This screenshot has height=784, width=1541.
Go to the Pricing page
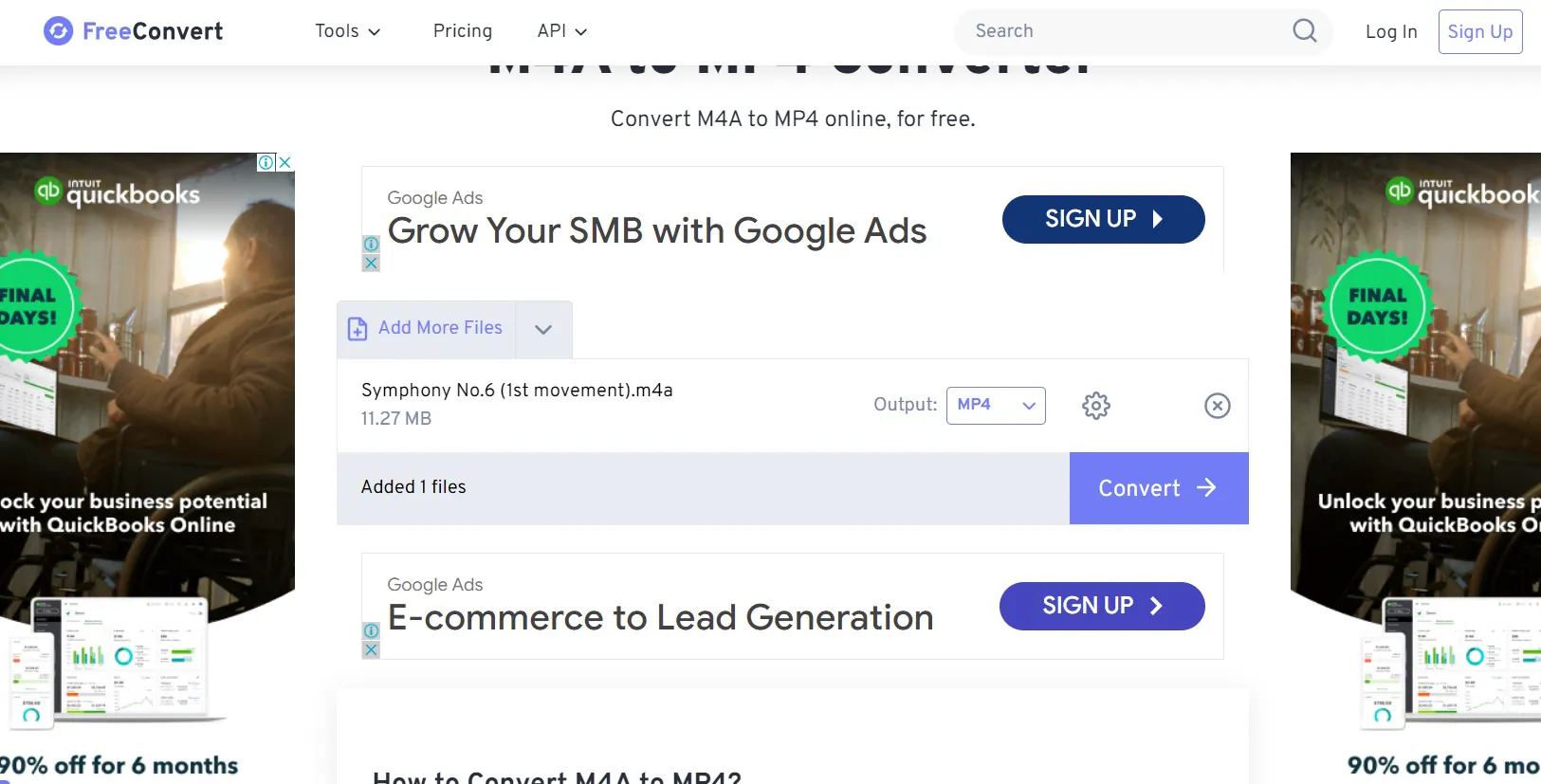coord(463,31)
